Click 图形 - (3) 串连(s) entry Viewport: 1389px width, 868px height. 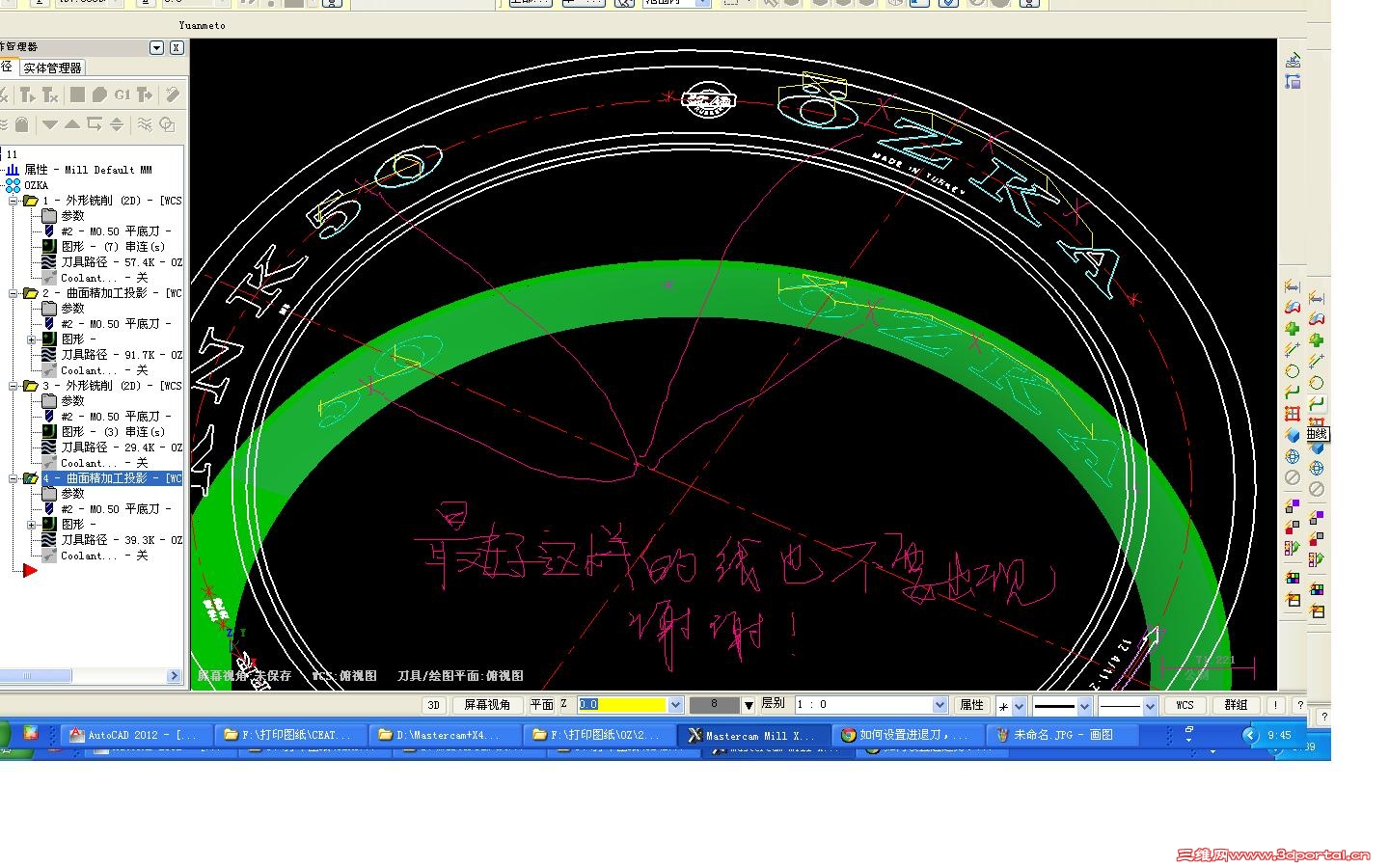coord(112,432)
